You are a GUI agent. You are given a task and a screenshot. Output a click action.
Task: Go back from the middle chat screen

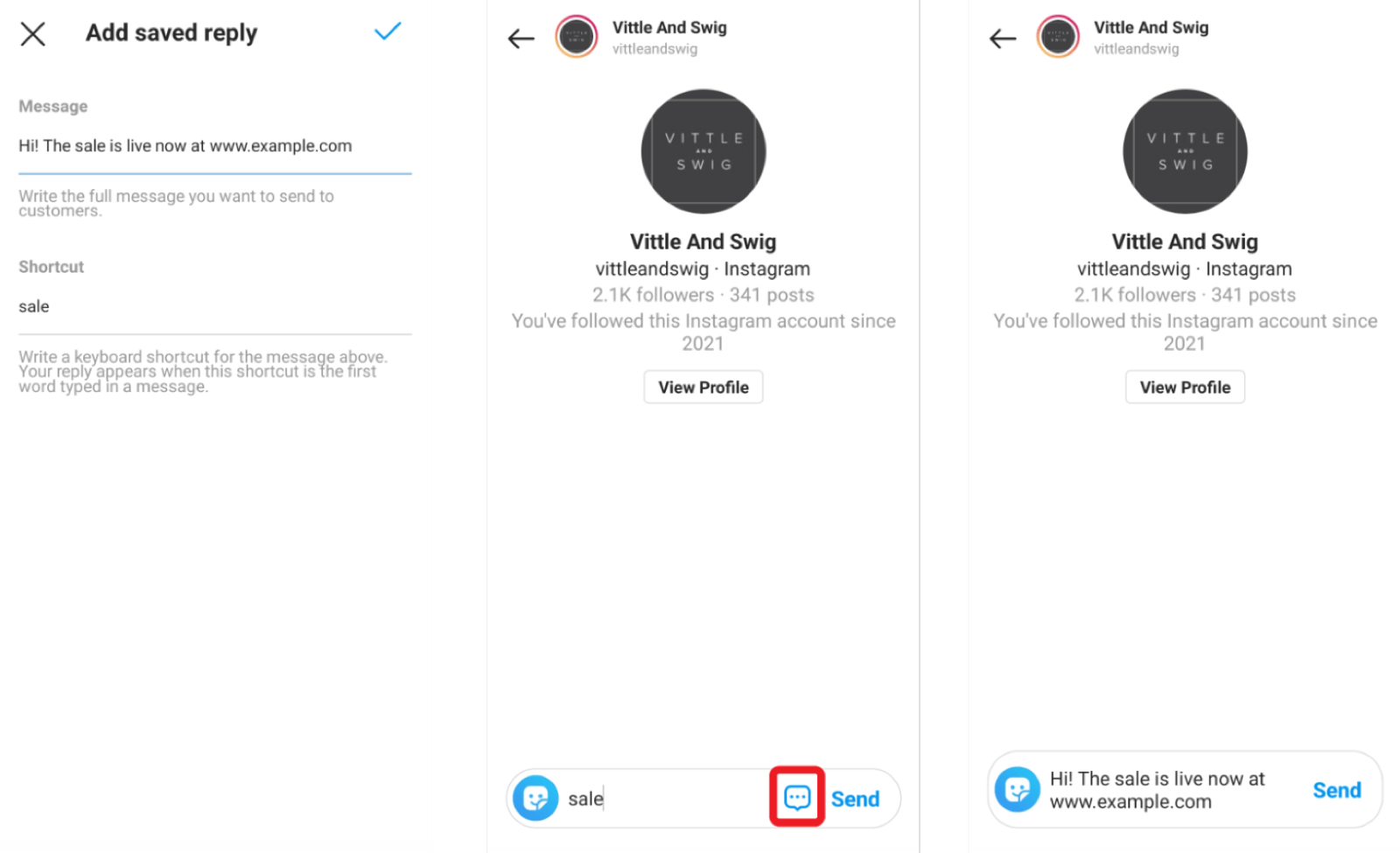521,38
